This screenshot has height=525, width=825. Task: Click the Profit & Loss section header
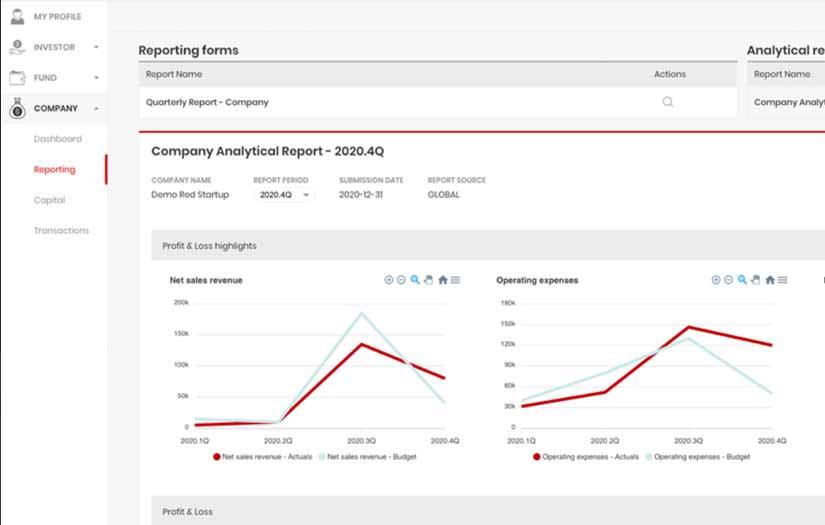tap(488, 511)
